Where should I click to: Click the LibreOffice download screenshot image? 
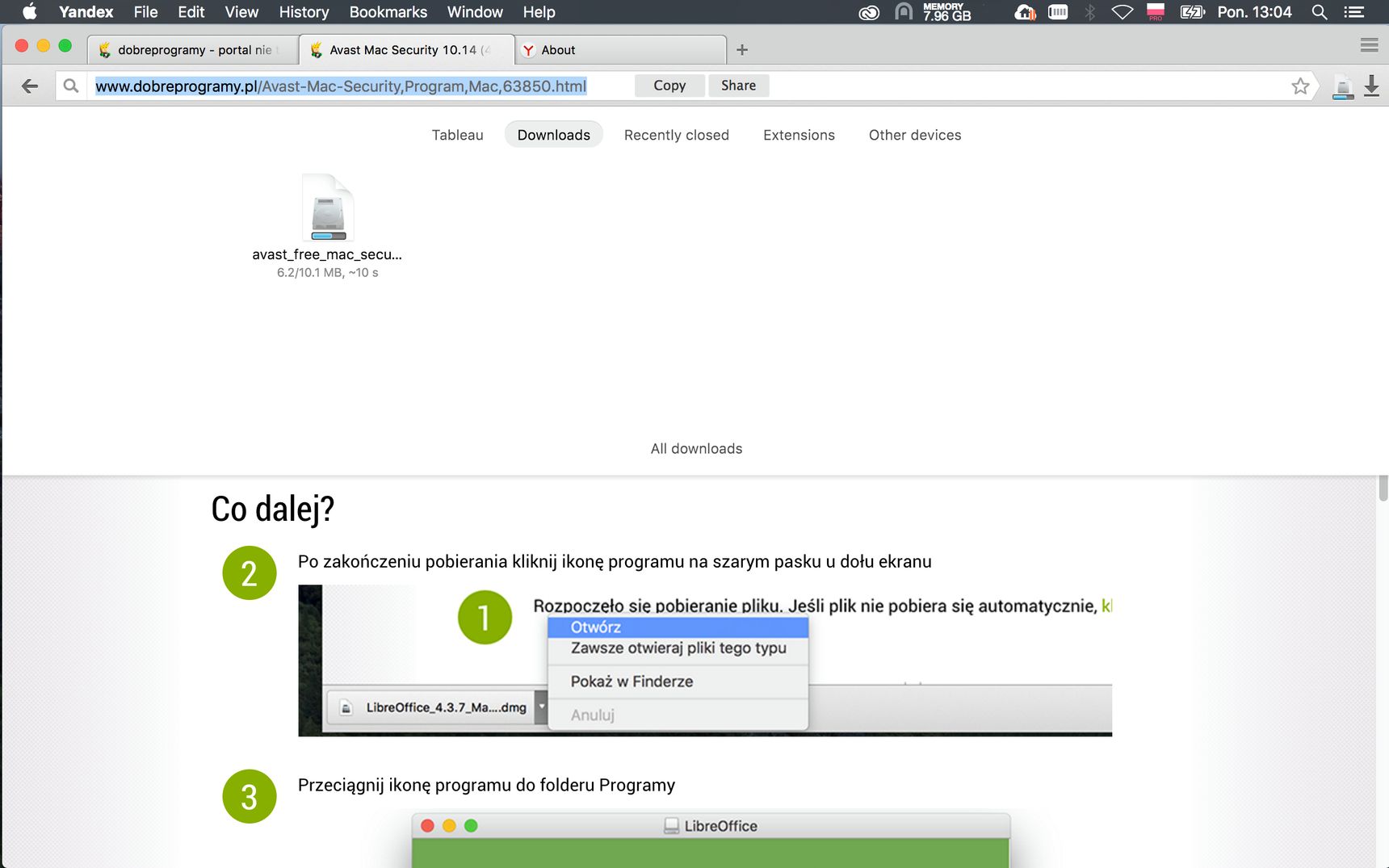point(705,660)
